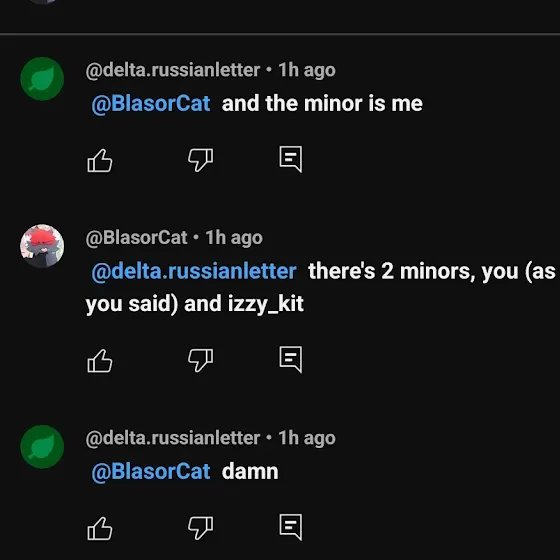This screenshot has width=560, height=560.
Task: Open green leaf avatar on first comment
Action: point(42,79)
